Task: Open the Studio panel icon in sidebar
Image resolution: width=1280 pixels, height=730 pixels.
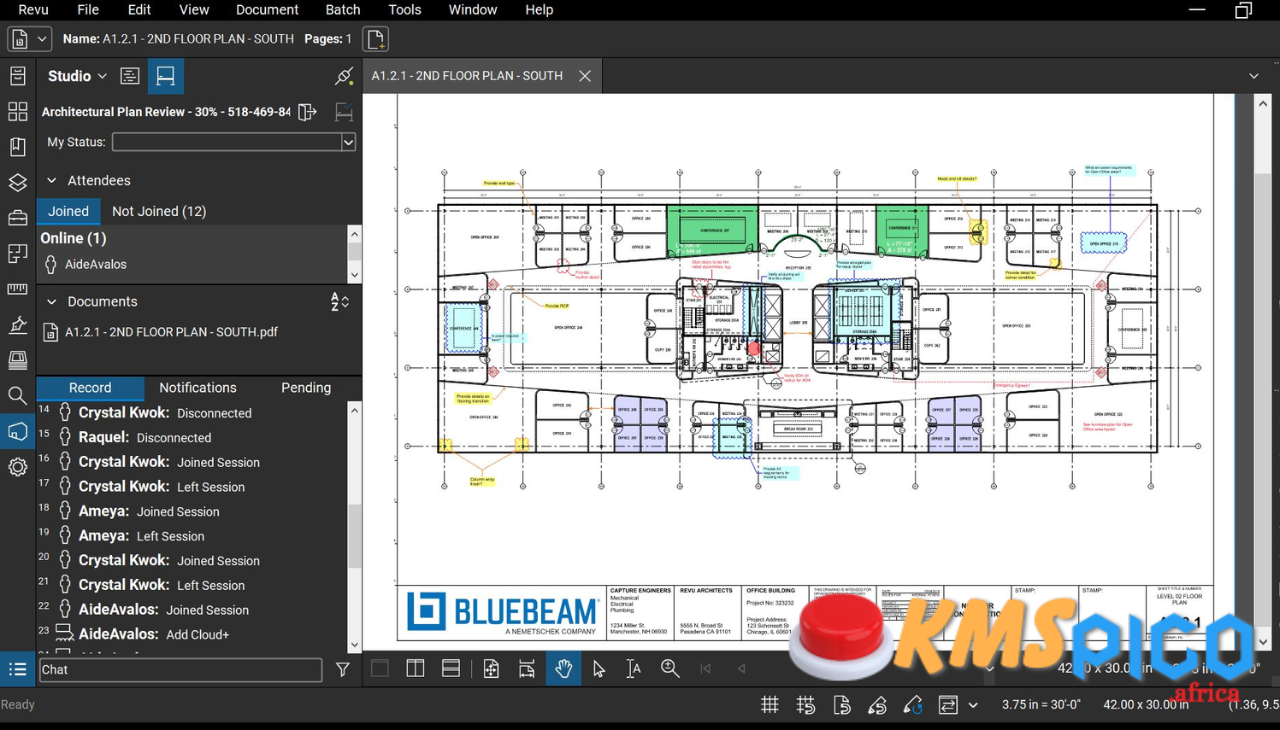Action: click(17, 432)
